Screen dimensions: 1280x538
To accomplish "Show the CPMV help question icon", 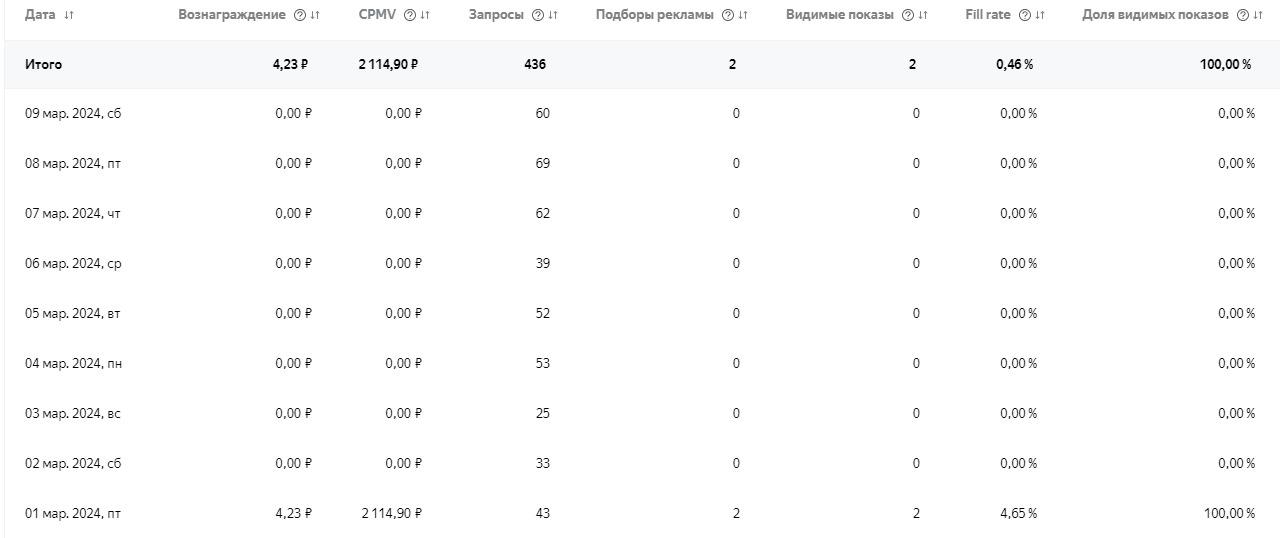I will tap(410, 15).
